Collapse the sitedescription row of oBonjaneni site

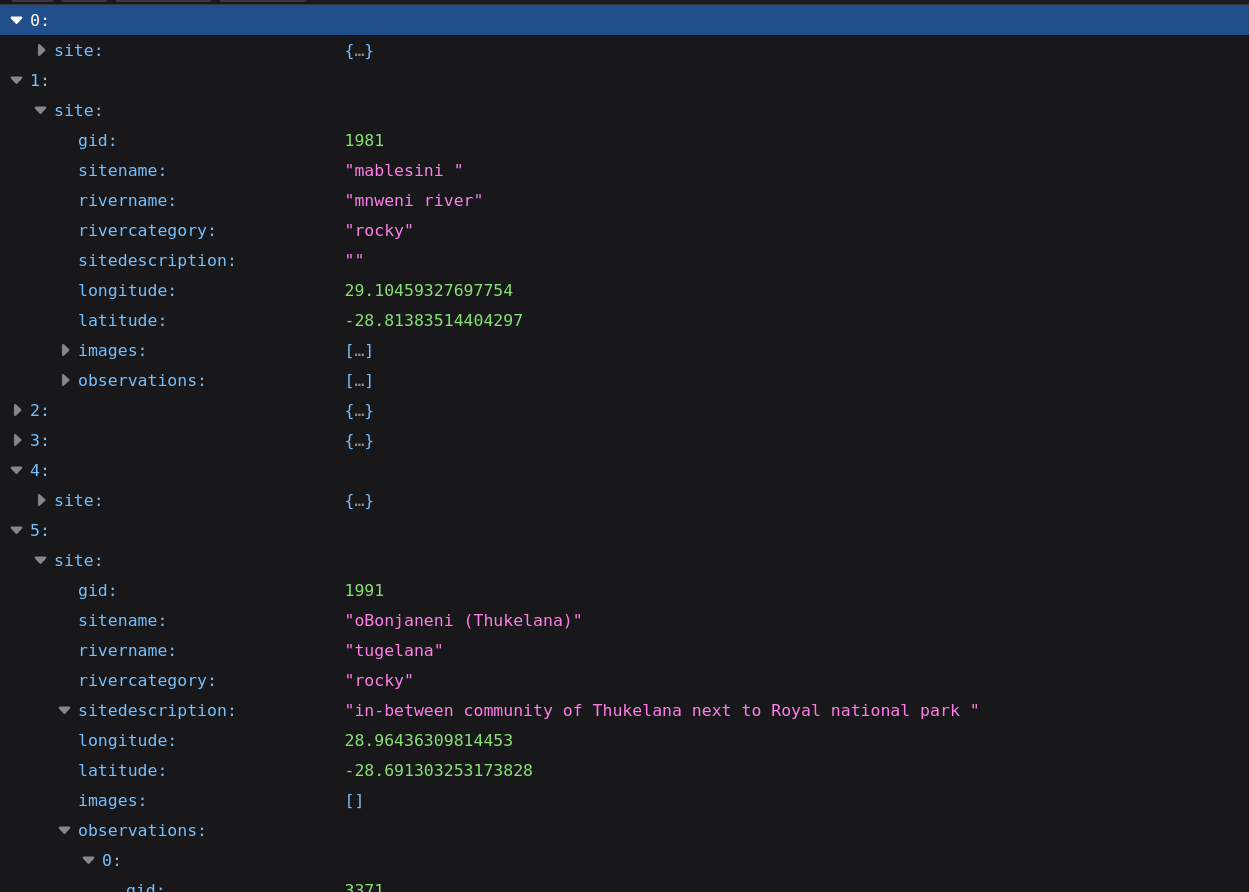coord(64,710)
